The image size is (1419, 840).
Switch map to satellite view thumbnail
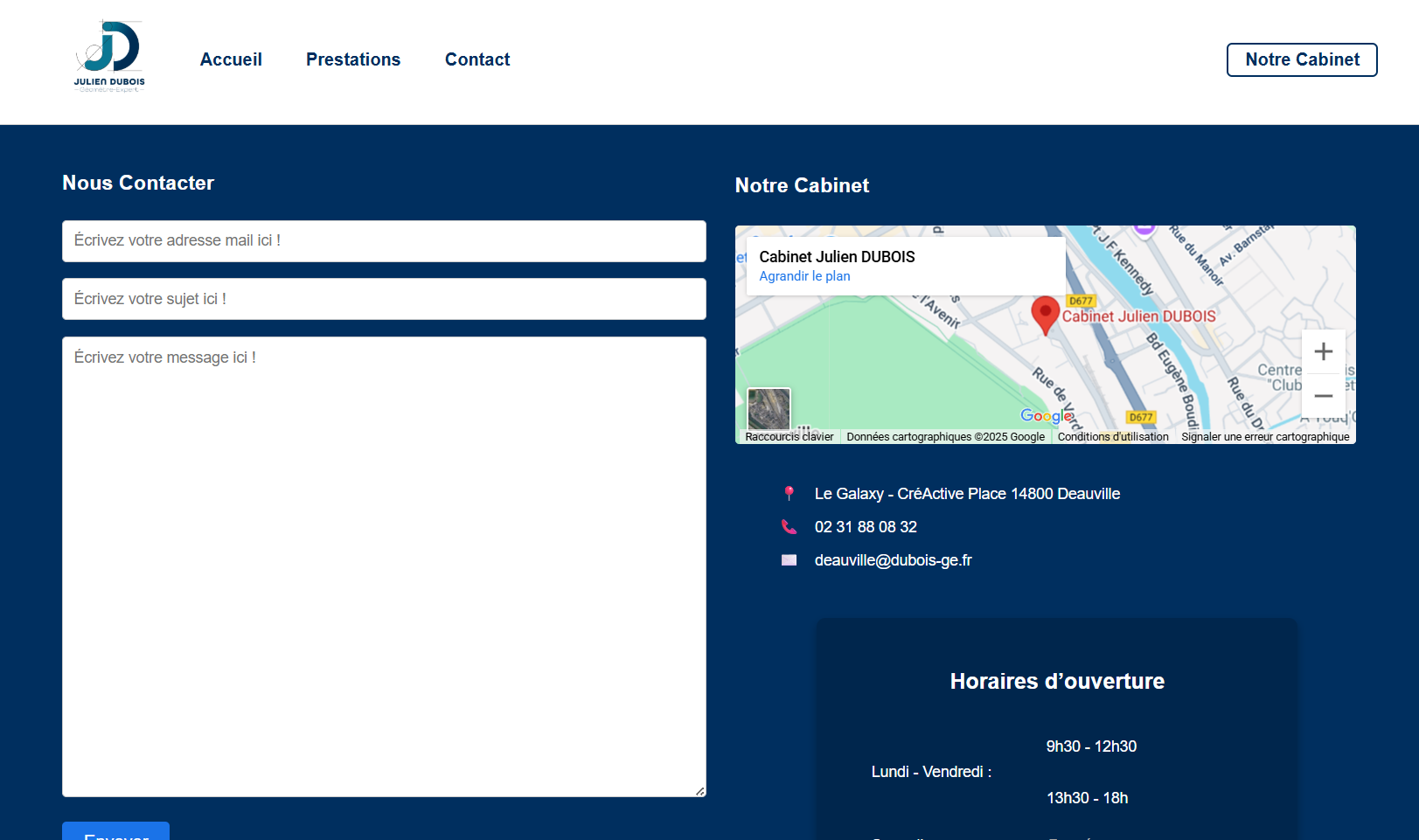pyautogui.click(x=769, y=409)
